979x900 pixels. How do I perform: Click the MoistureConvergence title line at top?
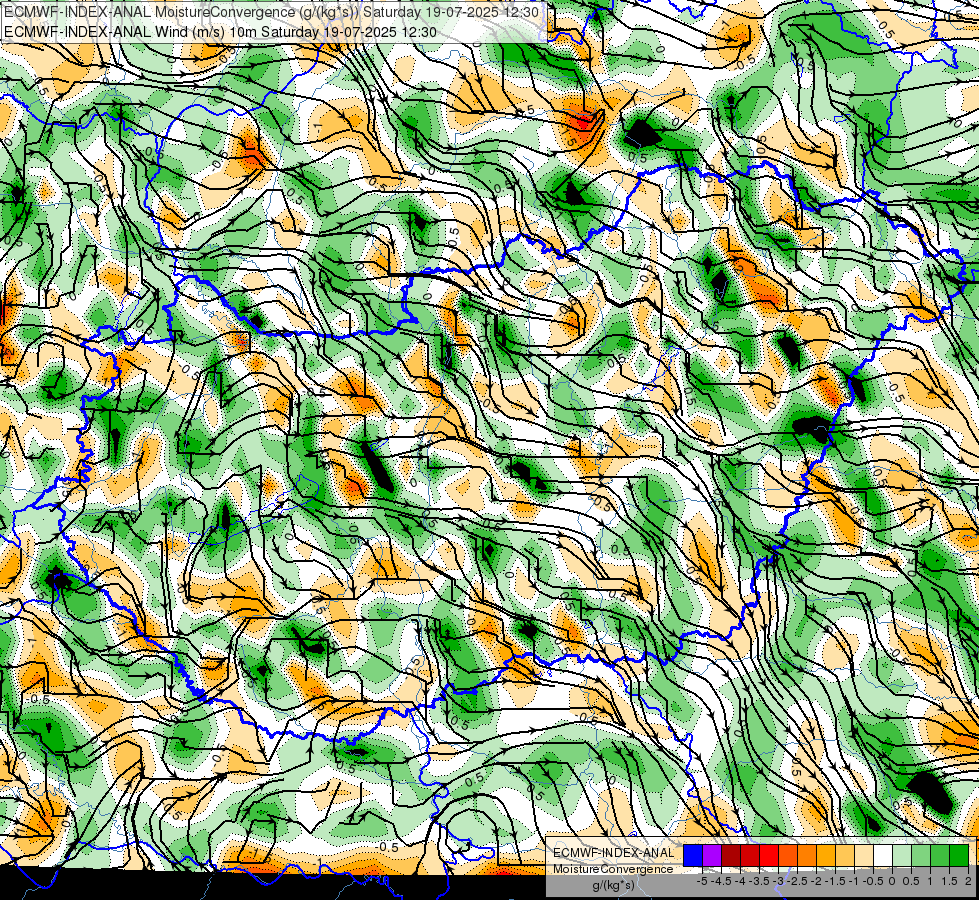[x=271, y=12]
